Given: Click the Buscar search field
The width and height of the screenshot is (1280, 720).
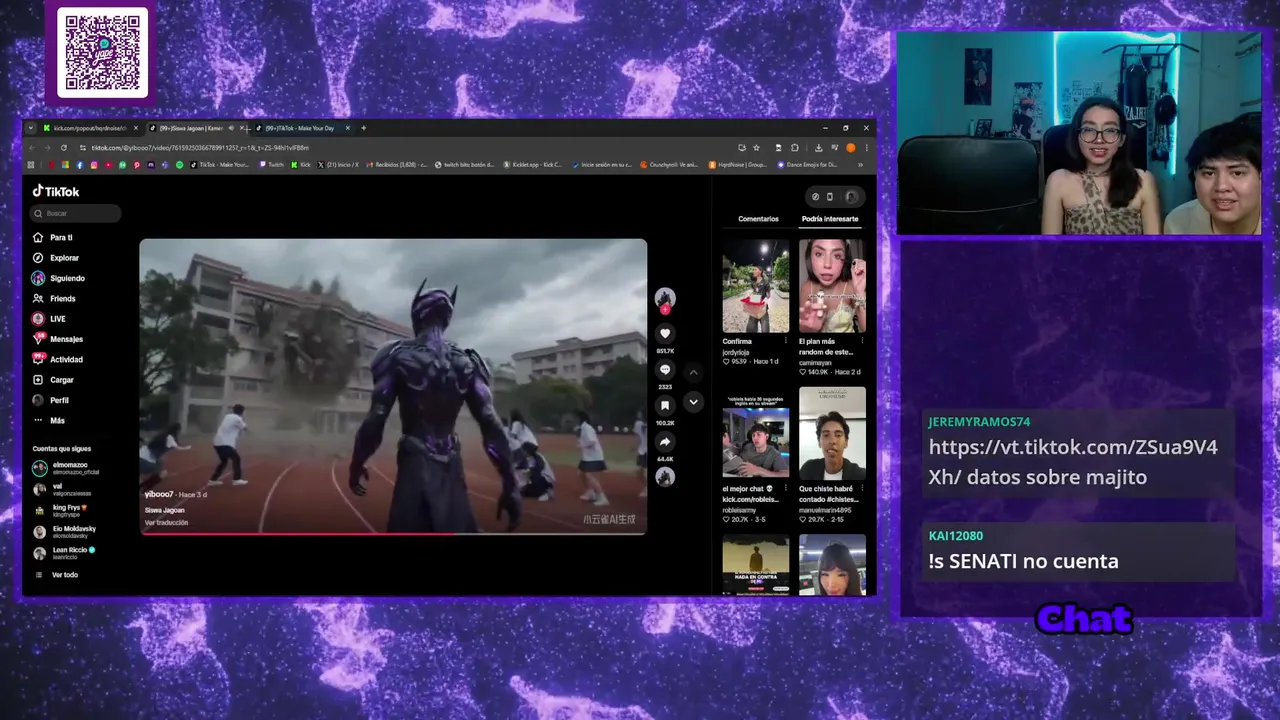Looking at the screenshot, I should (76, 213).
